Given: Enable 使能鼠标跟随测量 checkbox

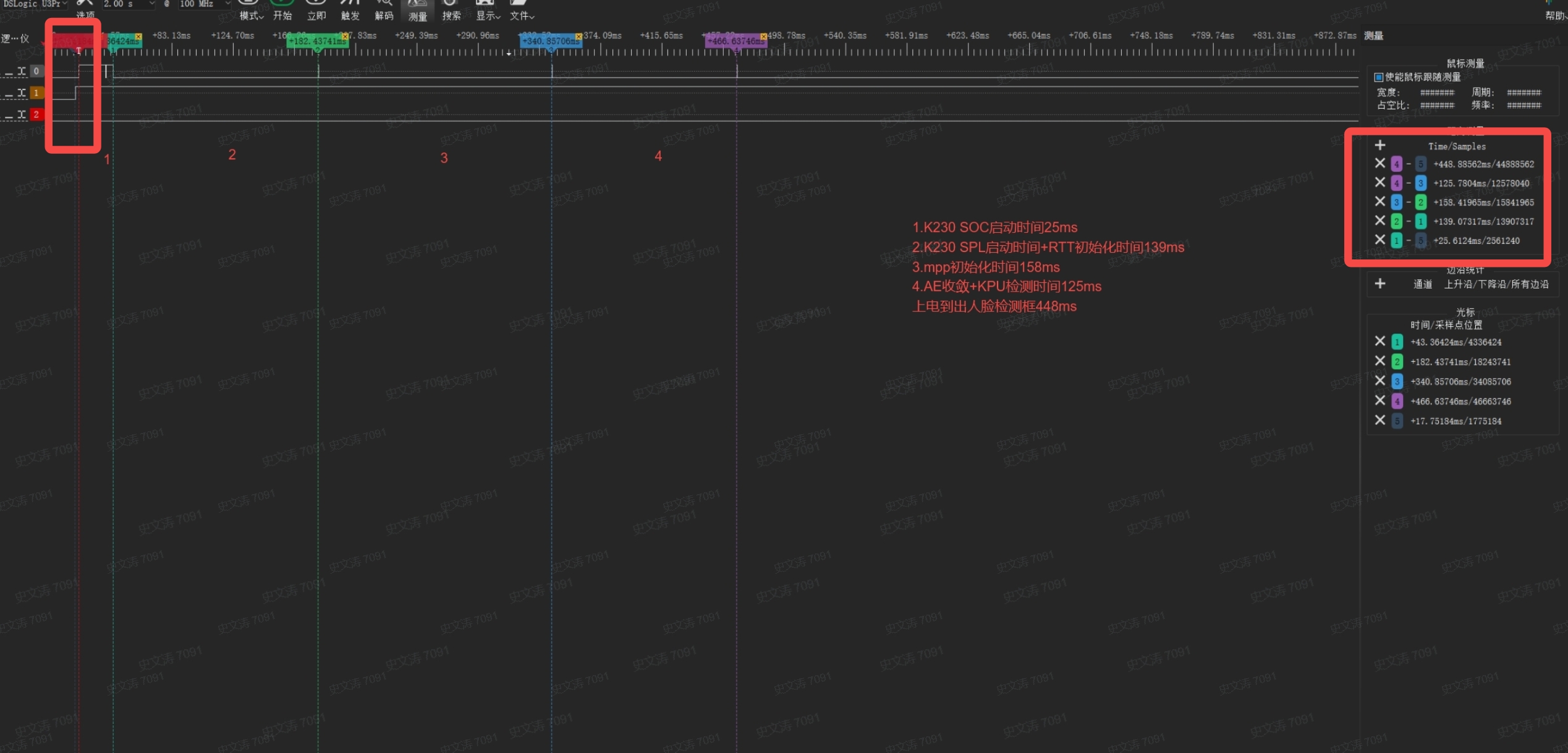Looking at the screenshot, I should [1378, 77].
